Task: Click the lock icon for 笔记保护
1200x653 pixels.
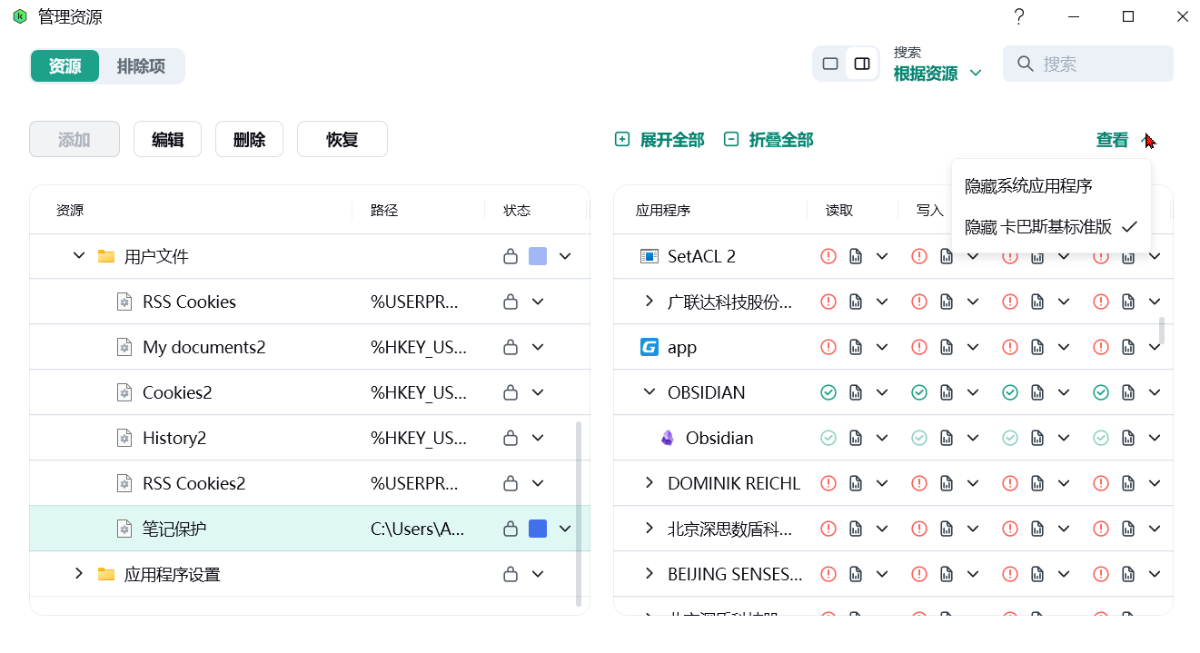Action: (x=510, y=529)
